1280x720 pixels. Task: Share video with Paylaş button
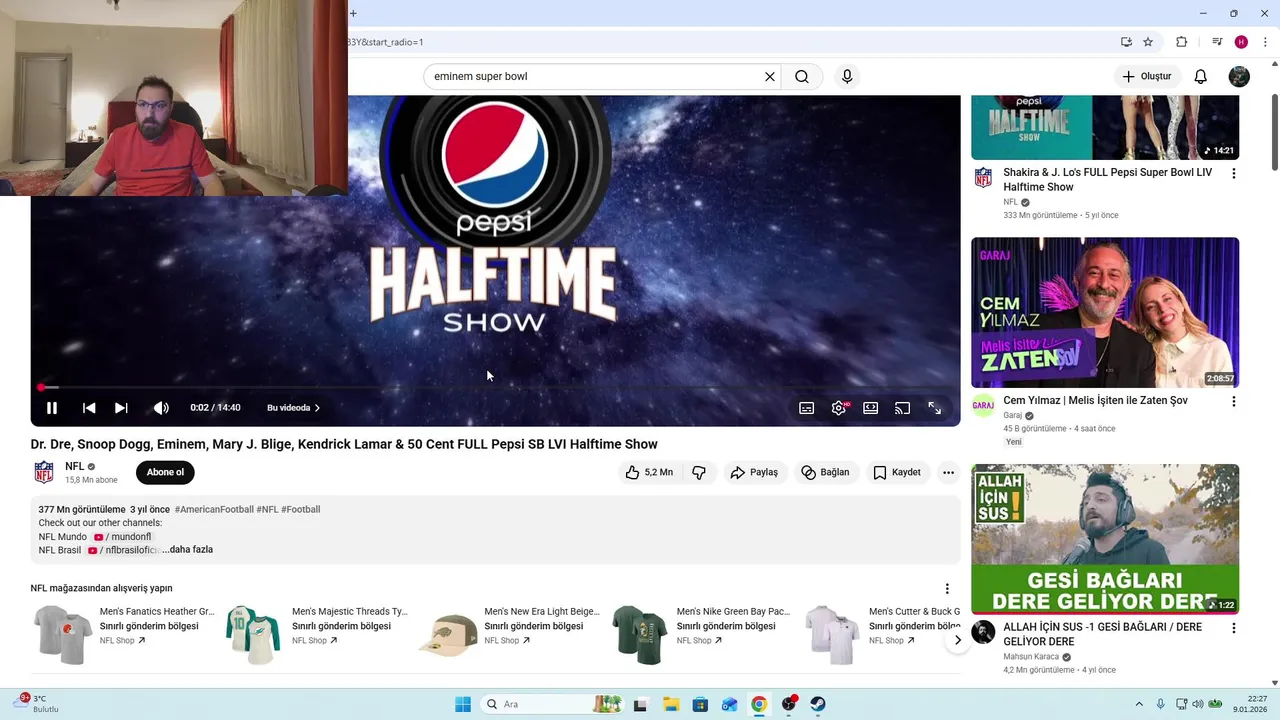[x=754, y=472]
